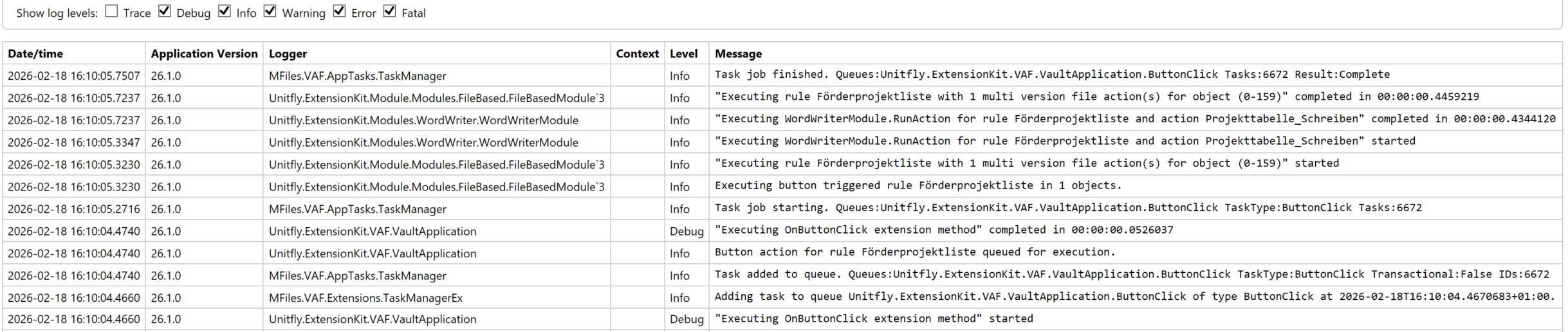This screenshot has width=1568, height=332.
Task: Untick the Error log level checkbox
Action: pyautogui.click(x=340, y=12)
